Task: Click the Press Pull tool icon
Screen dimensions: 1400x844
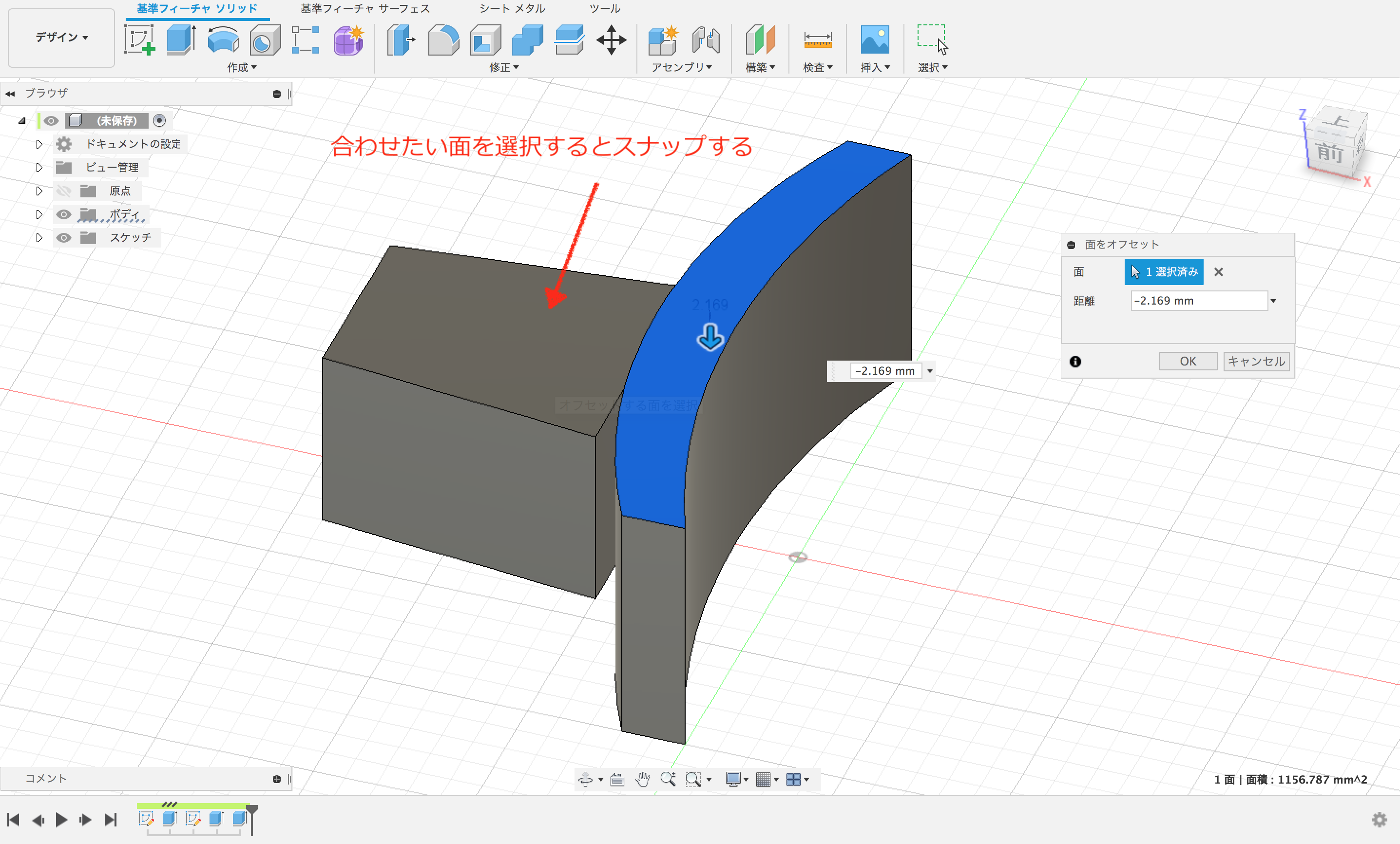Action: (401, 40)
